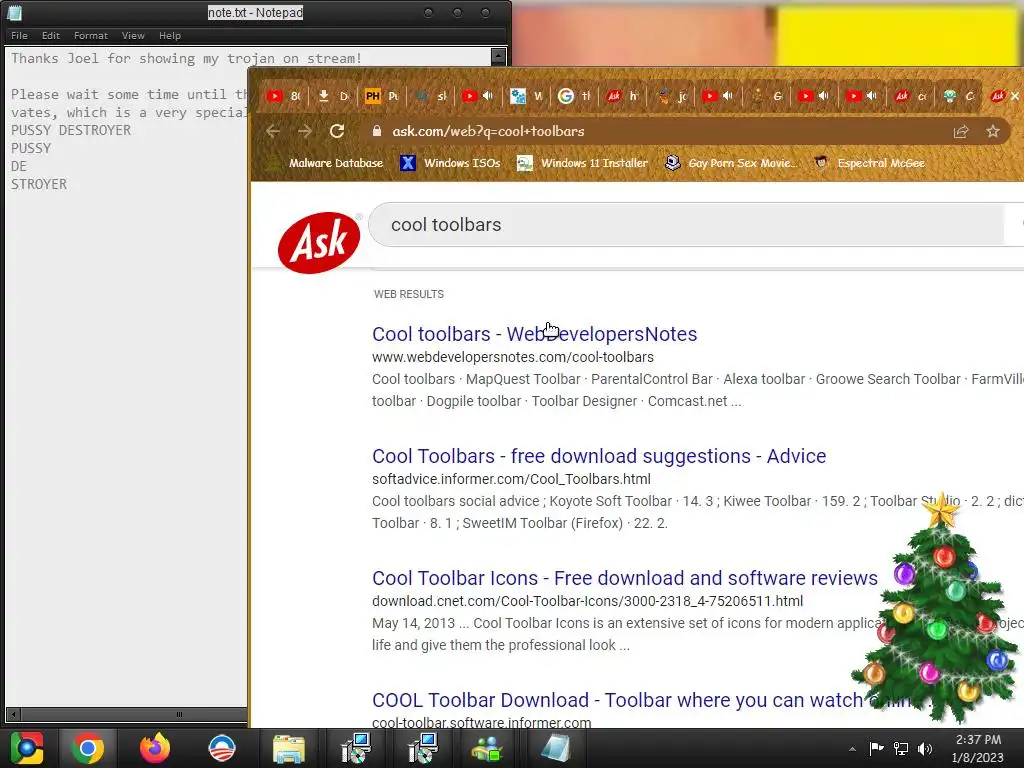Open File Explorer from the taskbar
The image size is (1024, 768).
(x=289, y=749)
